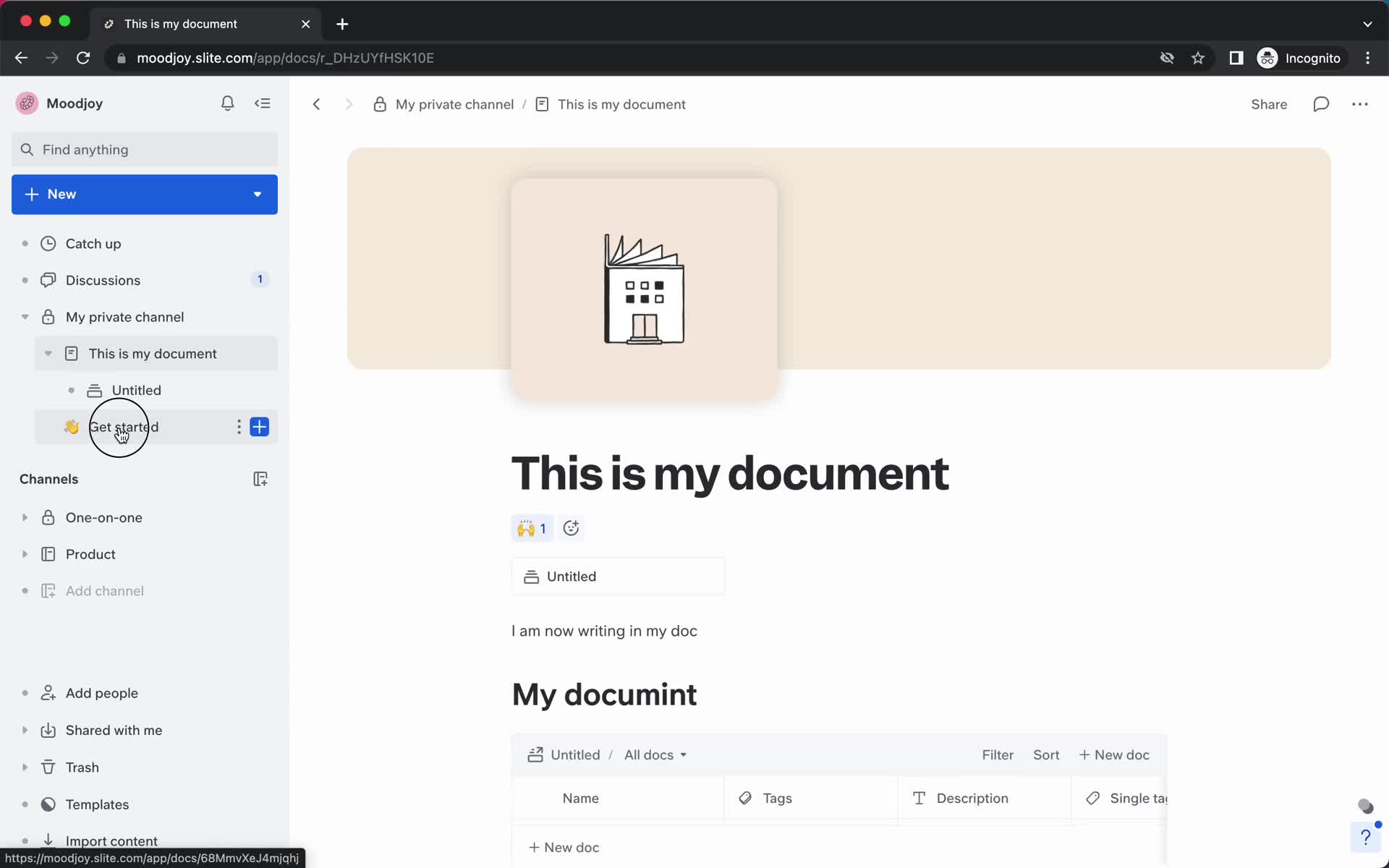Open the New doc dropdown arrow

tap(258, 194)
